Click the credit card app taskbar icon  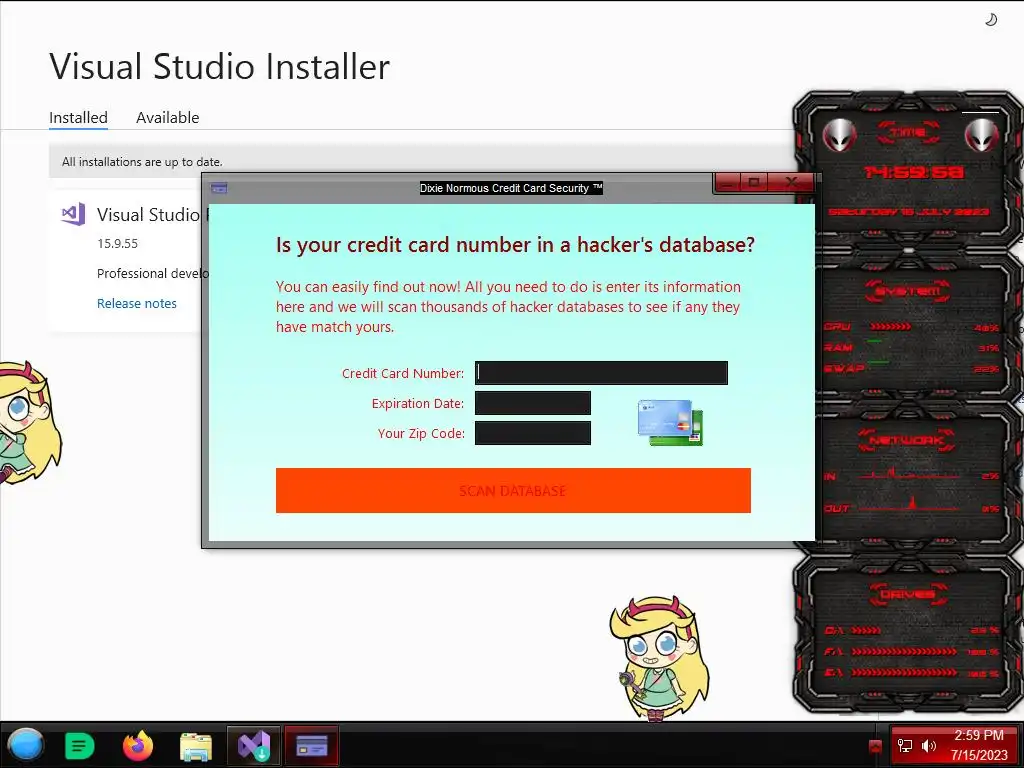[x=312, y=746]
